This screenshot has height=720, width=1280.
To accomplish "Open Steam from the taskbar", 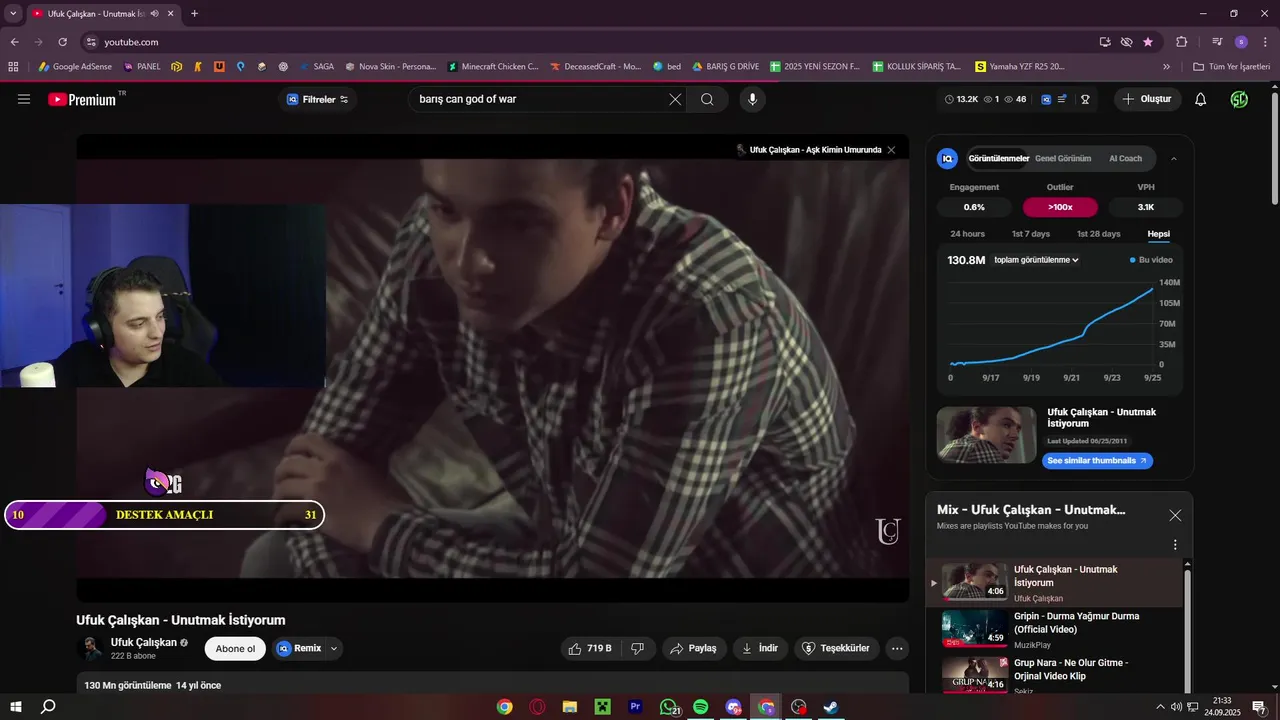I will (x=831, y=707).
